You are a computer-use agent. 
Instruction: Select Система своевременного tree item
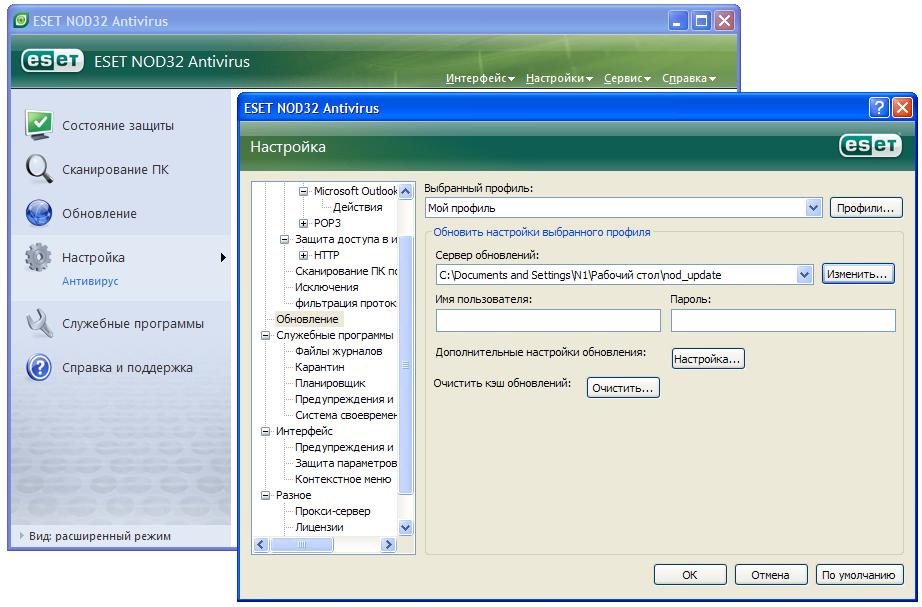(346, 415)
